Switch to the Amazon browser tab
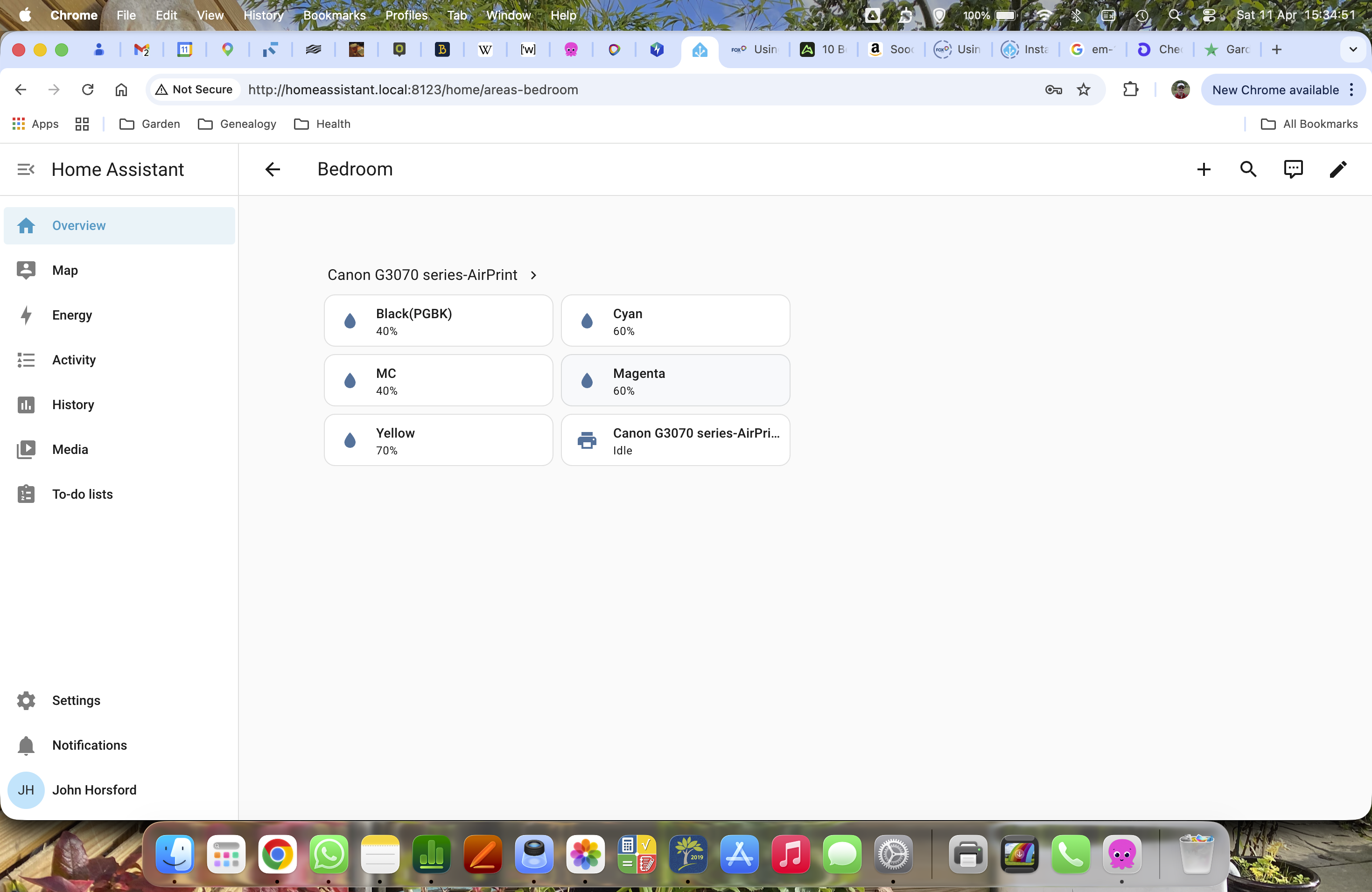This screenshot has height=892, width=1372. click(891, 49)
